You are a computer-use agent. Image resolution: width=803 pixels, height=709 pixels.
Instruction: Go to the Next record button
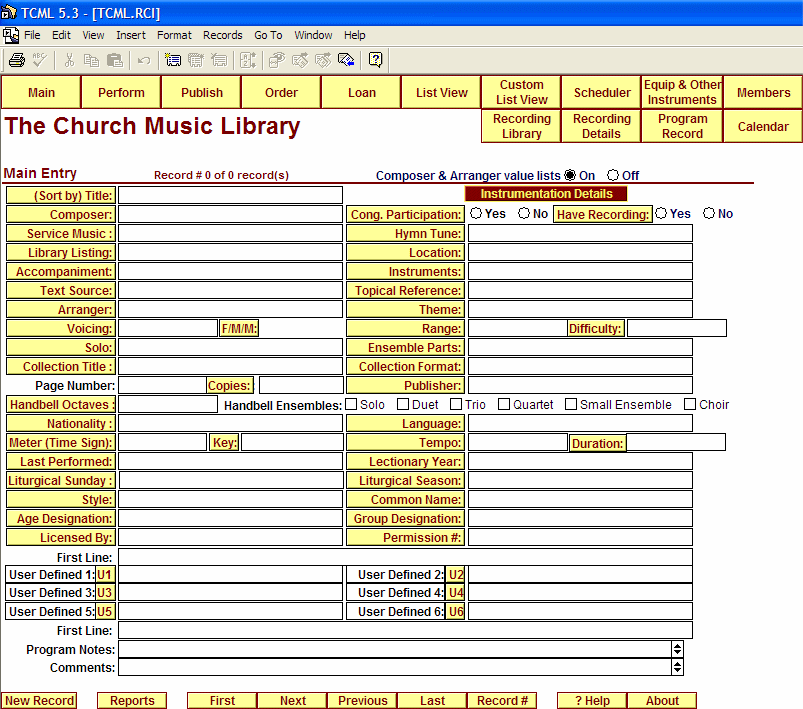292,700
